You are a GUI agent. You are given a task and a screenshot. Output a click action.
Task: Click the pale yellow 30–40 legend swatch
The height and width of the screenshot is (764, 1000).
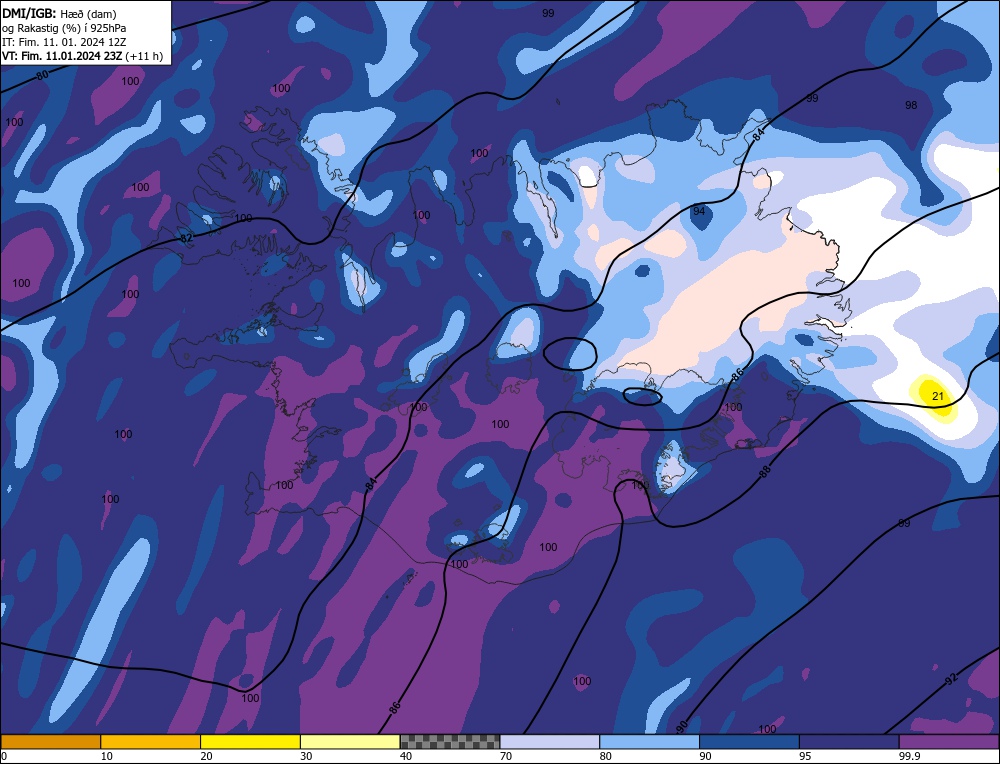click(x=350, y=742)
